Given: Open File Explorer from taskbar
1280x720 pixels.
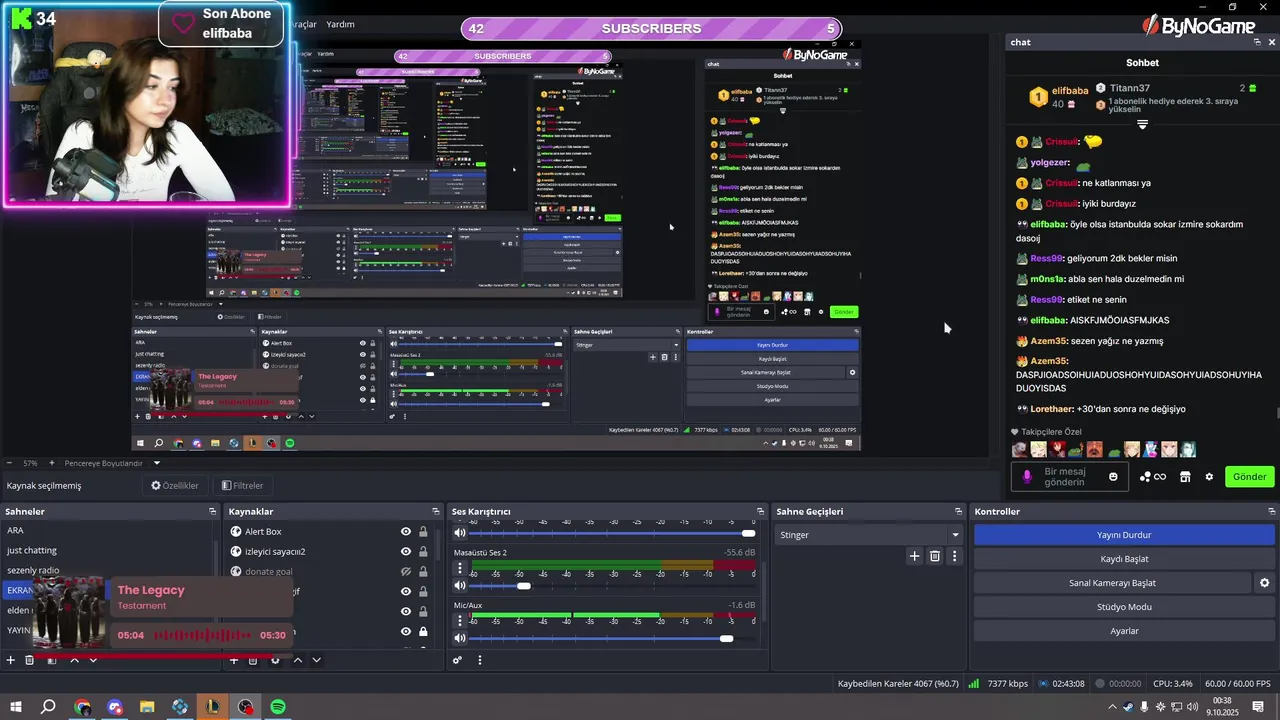Looking at the screenshot, I should tap(147, 707).
